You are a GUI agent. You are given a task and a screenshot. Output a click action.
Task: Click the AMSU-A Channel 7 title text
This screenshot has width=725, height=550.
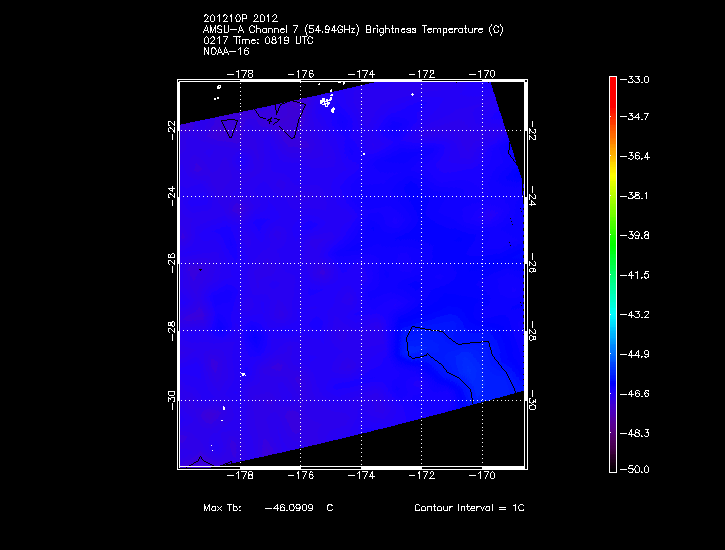pos(352,29)
